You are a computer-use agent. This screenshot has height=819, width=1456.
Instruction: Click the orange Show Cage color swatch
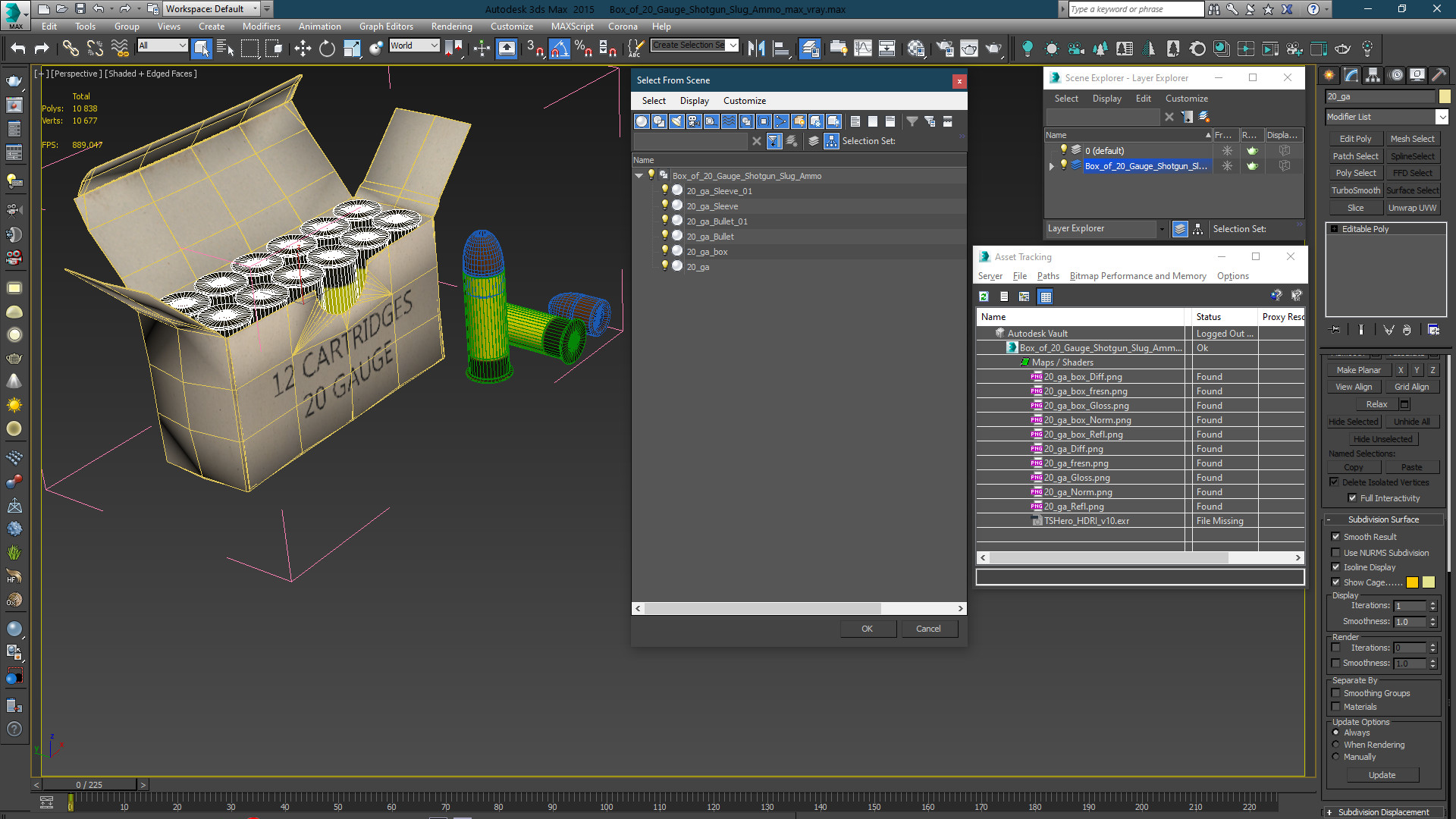1412,582
